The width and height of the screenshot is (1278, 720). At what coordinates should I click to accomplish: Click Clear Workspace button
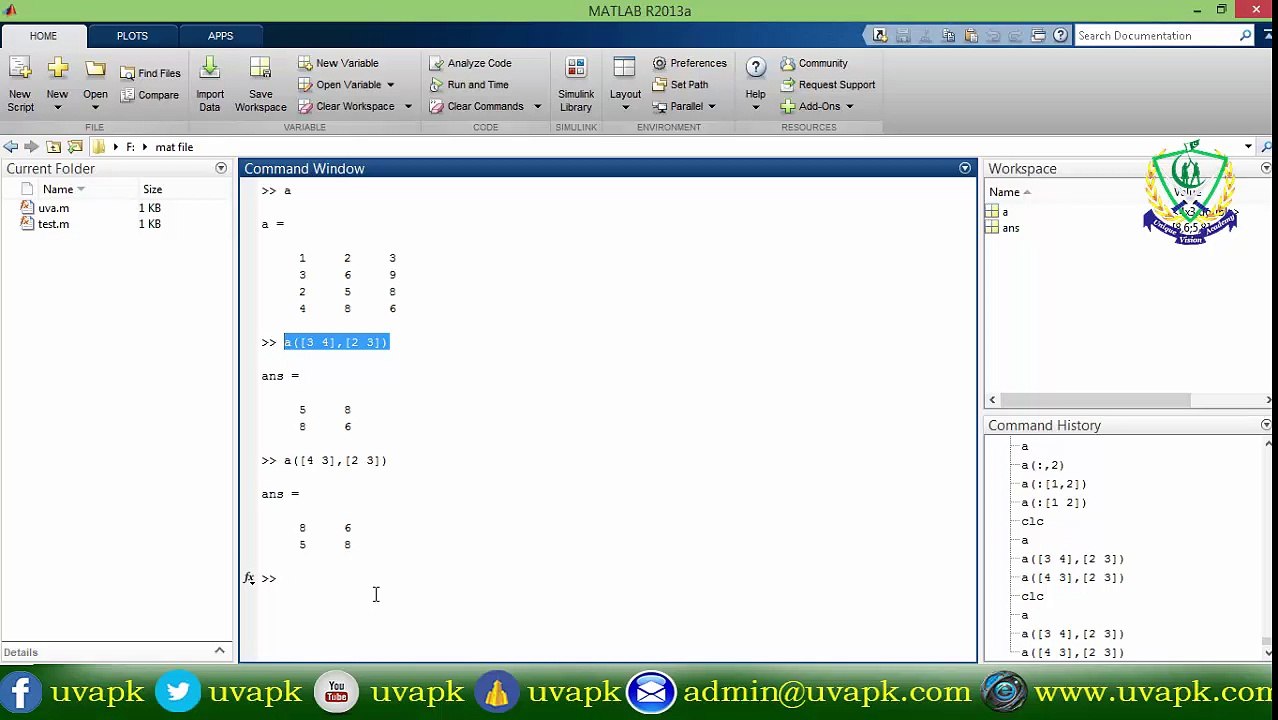(x=346, y=106)
